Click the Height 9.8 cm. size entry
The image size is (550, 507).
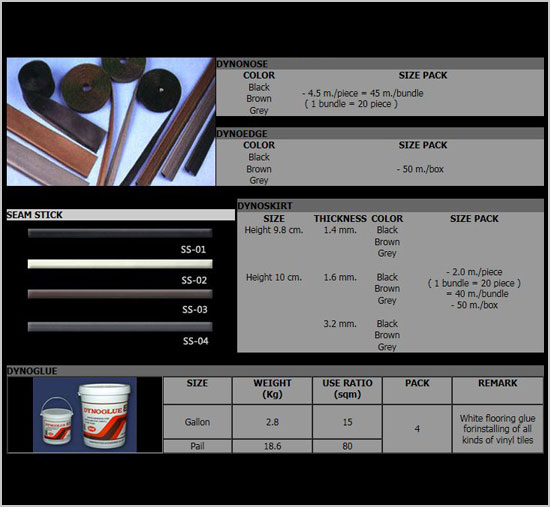pos(274,230)
